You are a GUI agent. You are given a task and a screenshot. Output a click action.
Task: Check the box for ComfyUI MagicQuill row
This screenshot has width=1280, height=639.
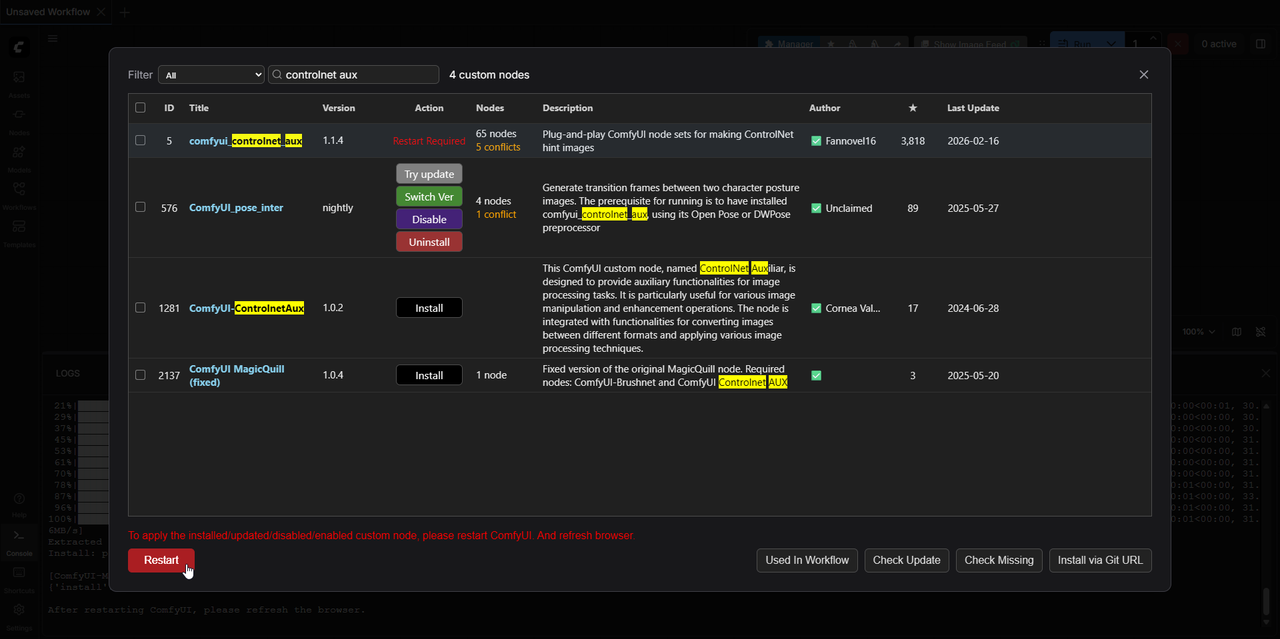point(140,375)
